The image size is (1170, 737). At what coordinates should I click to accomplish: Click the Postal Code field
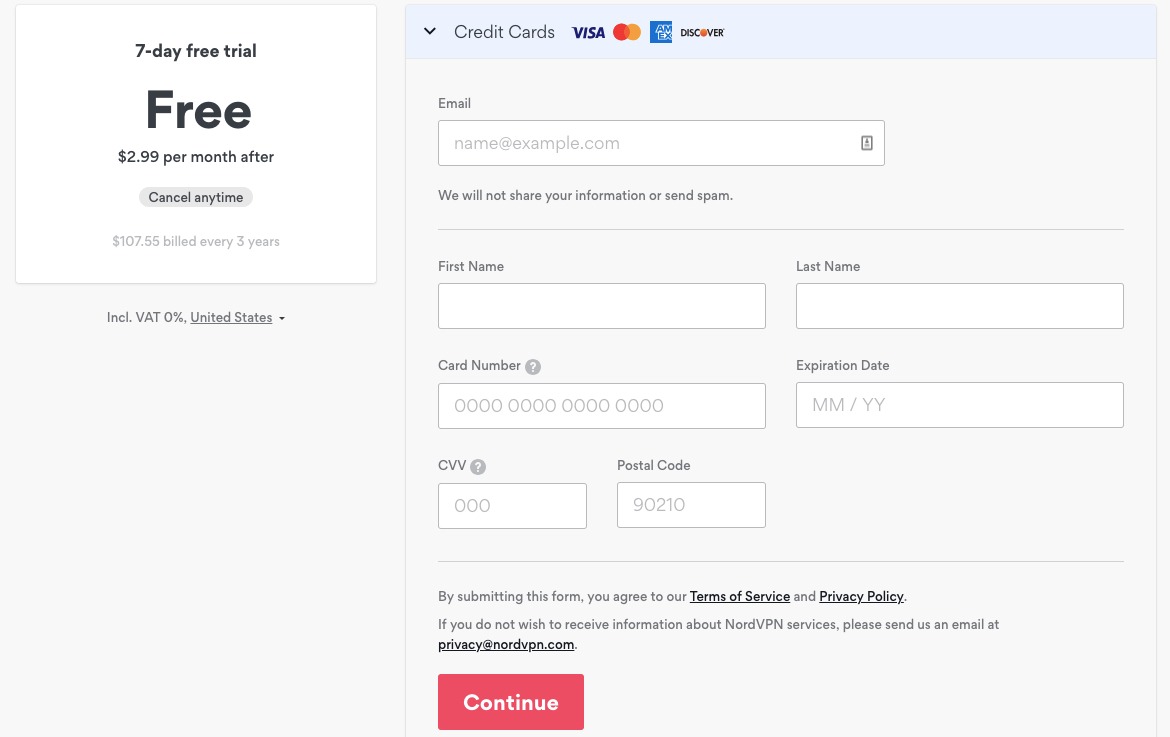691,505
